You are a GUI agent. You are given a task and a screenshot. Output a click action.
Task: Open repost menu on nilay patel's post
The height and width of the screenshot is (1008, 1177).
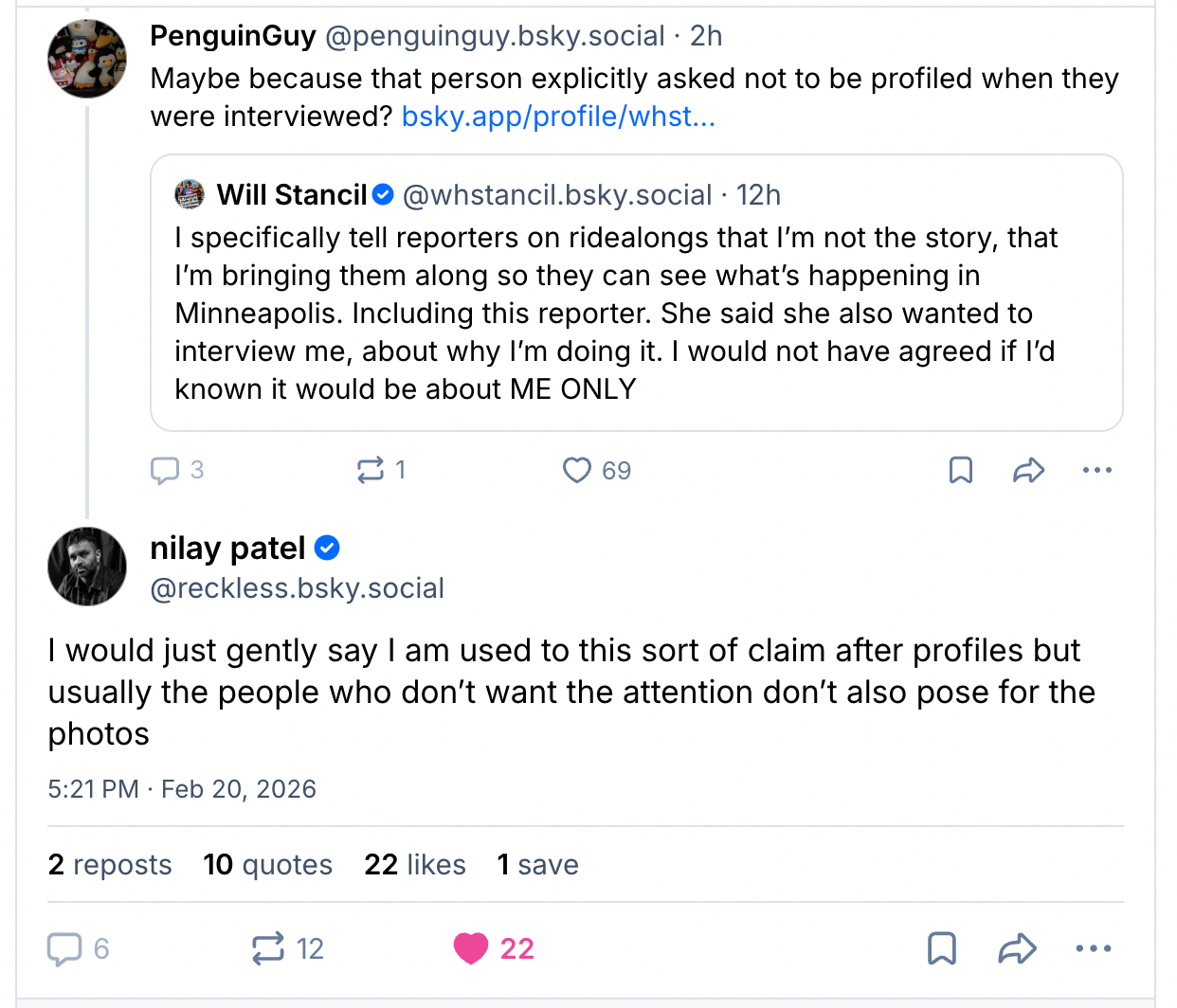(x=268, y=948)
